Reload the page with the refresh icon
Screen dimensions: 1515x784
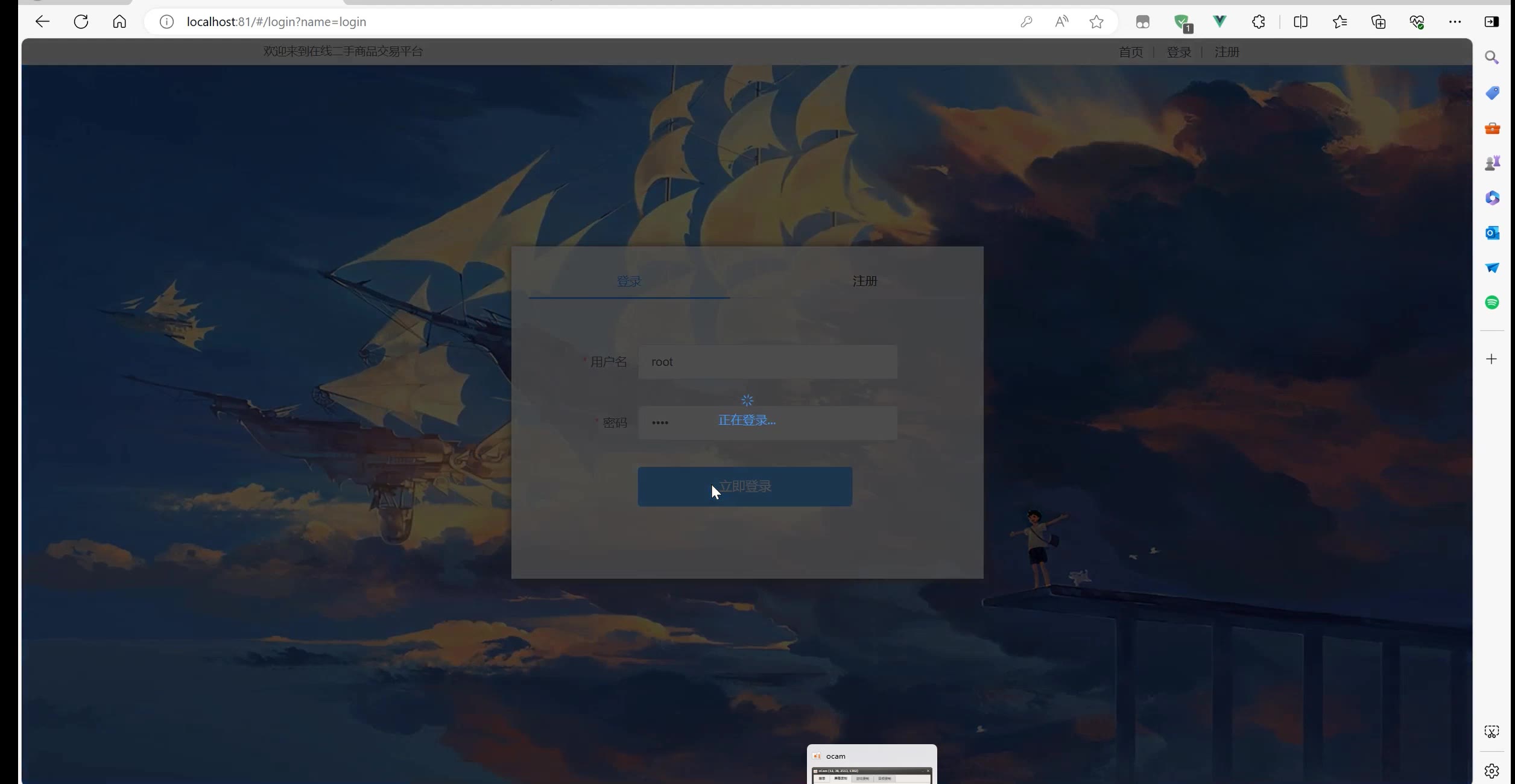(81, 22)
